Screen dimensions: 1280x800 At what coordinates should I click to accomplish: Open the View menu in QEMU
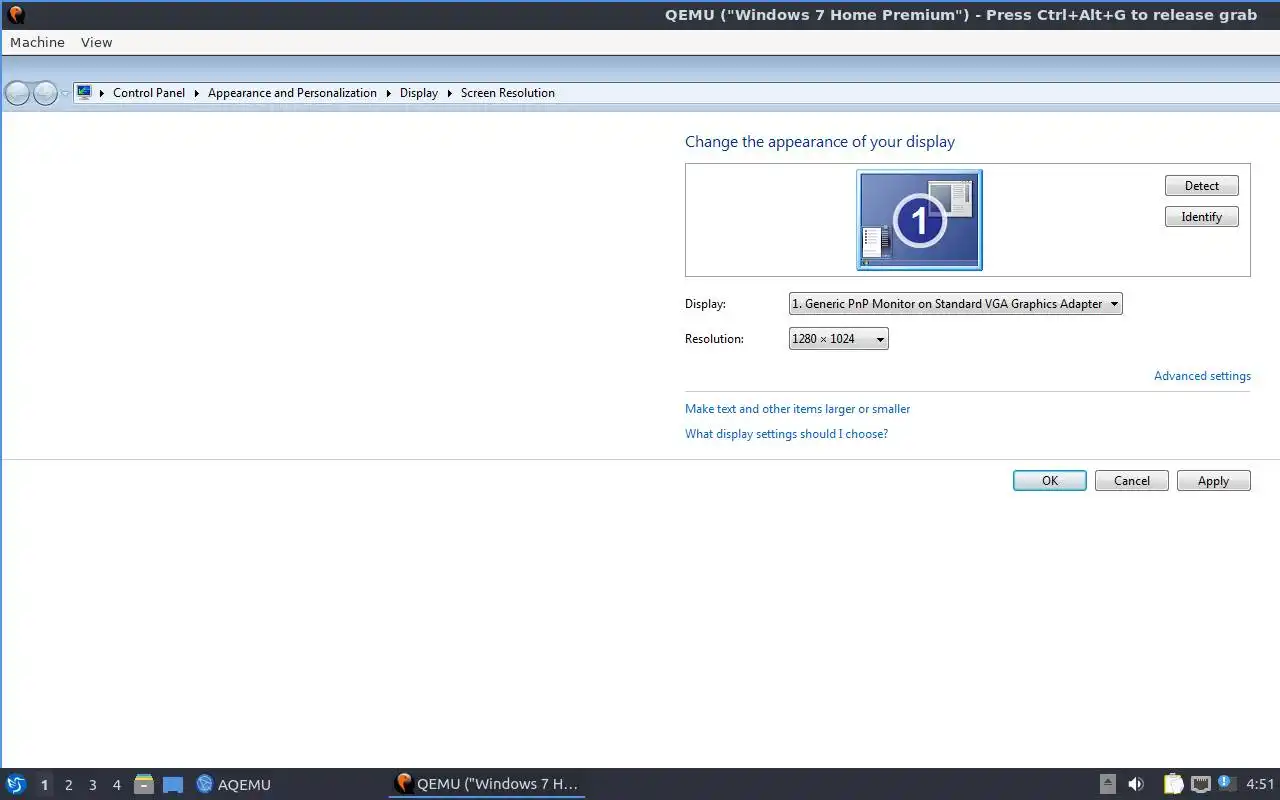96,42
